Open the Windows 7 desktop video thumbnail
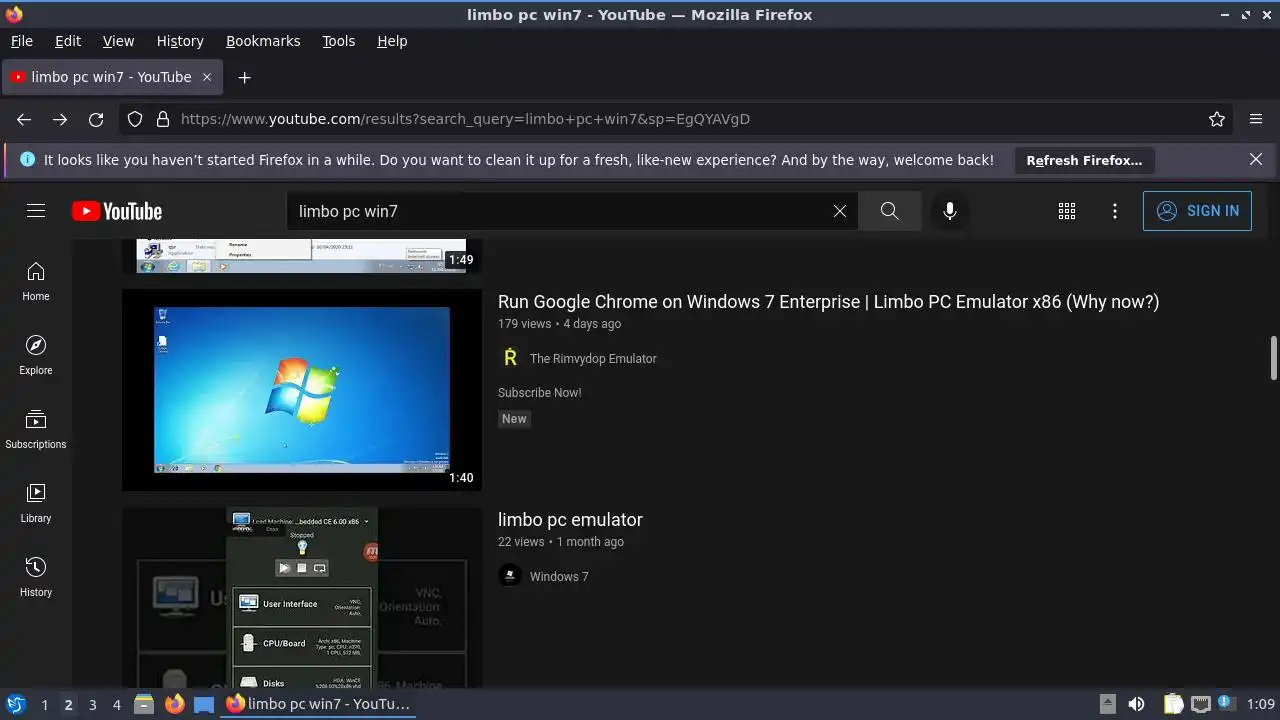 pos(302,390)
